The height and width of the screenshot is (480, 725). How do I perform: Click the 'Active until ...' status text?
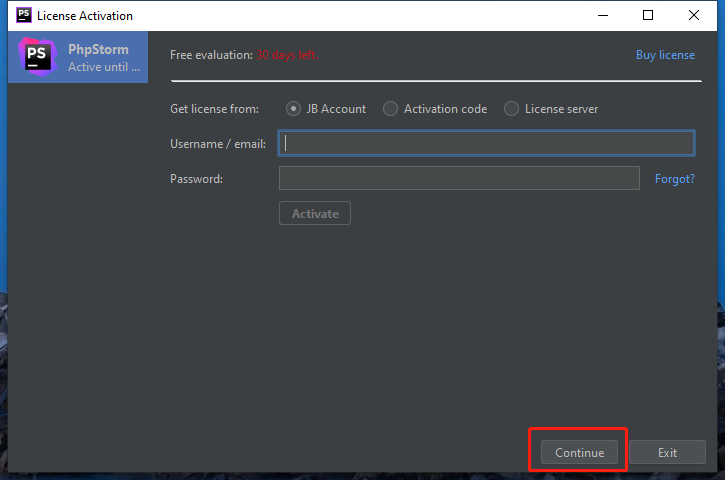104,67
